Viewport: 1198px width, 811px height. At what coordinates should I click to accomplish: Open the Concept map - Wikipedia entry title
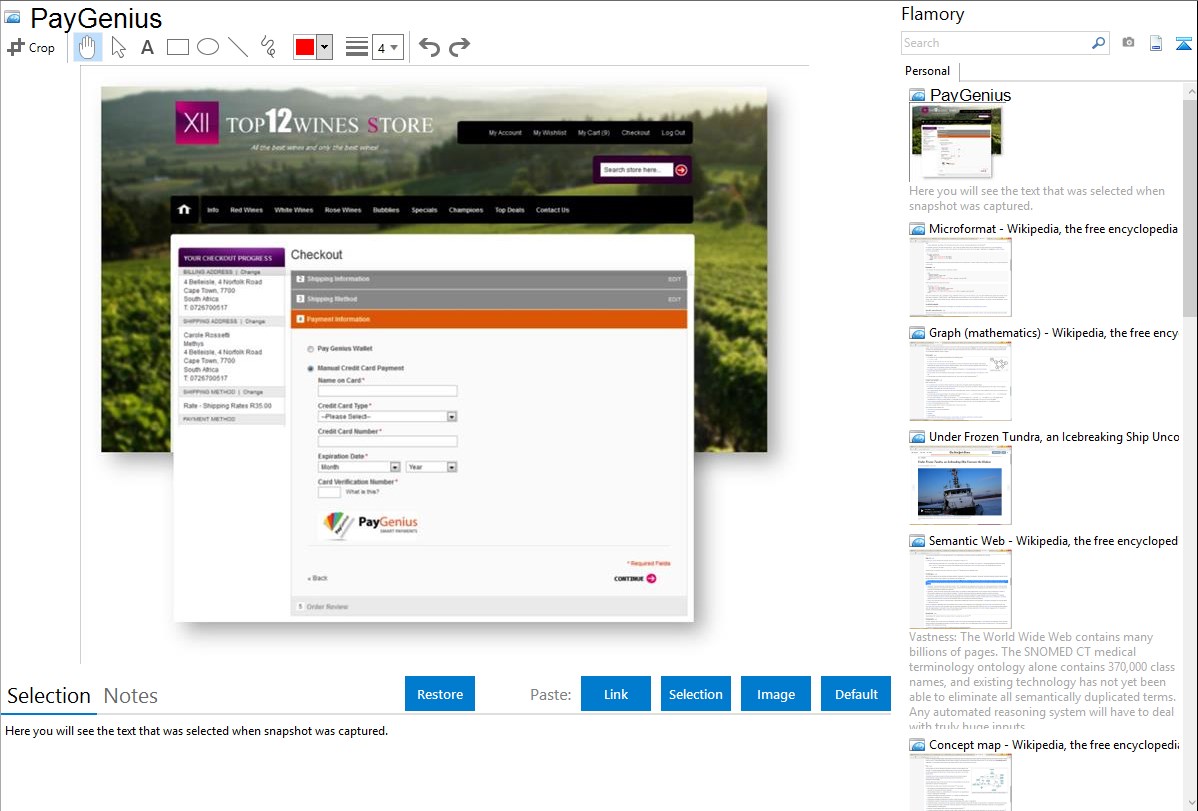point(1054,744)
